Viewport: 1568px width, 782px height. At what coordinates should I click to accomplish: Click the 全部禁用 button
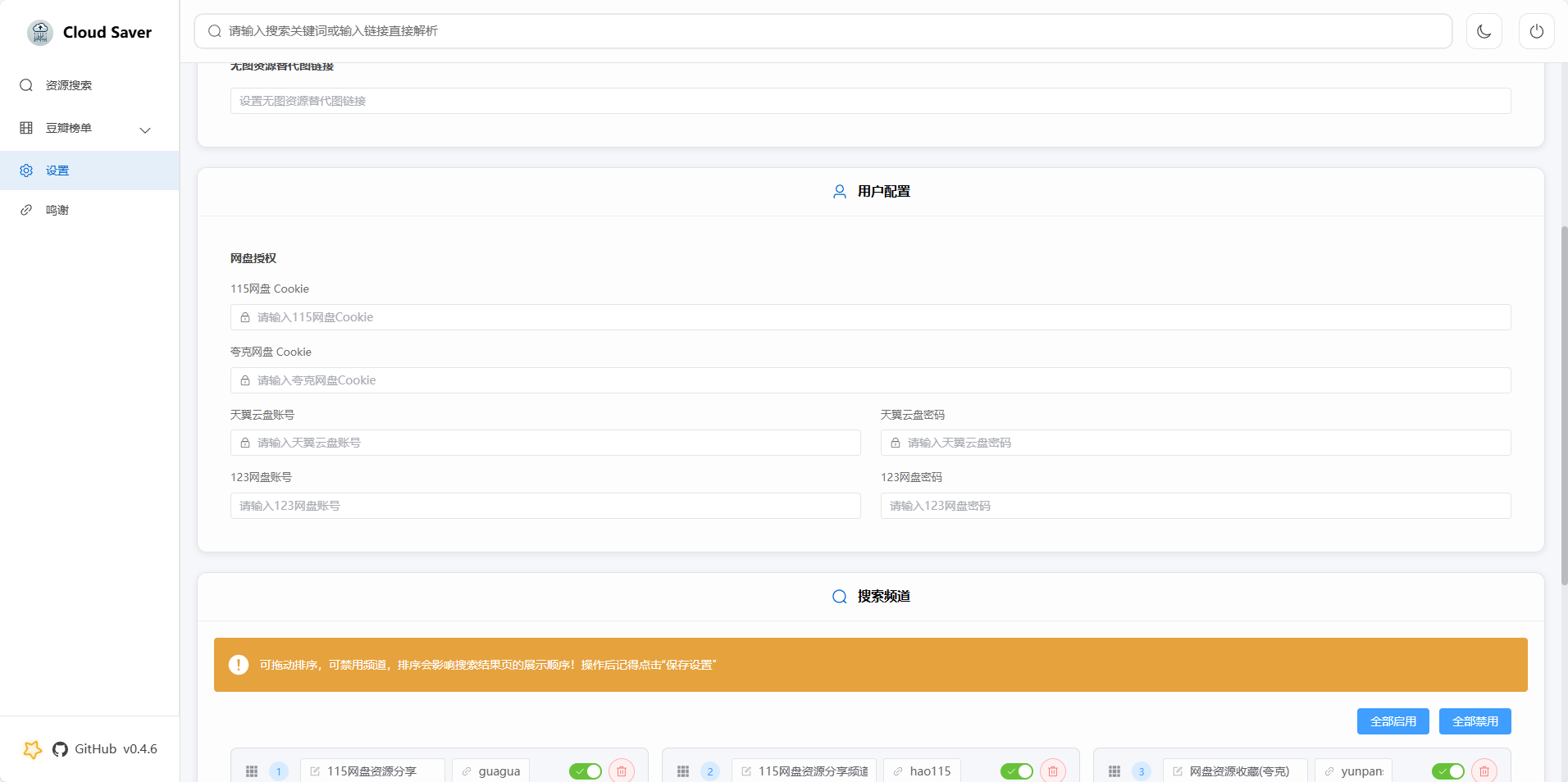click(x=1475, y=721)
